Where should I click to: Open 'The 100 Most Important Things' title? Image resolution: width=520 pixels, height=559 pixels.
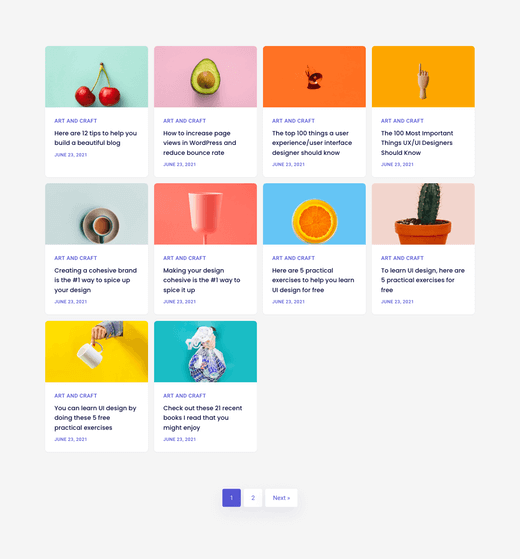417,143
